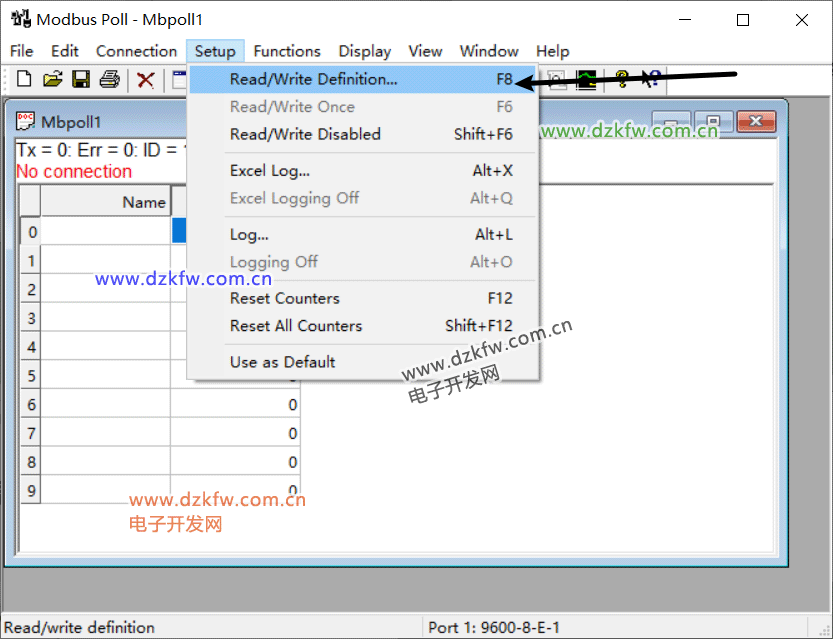Expand the Display menu

[x=364, y=51]
